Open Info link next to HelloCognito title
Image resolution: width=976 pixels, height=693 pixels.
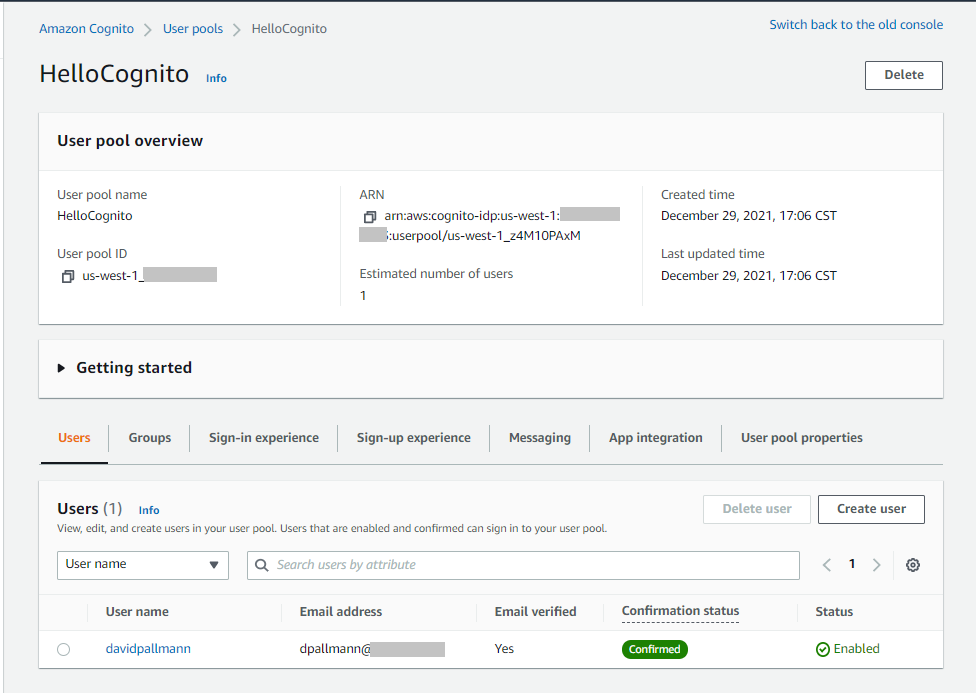pos(216,78)
